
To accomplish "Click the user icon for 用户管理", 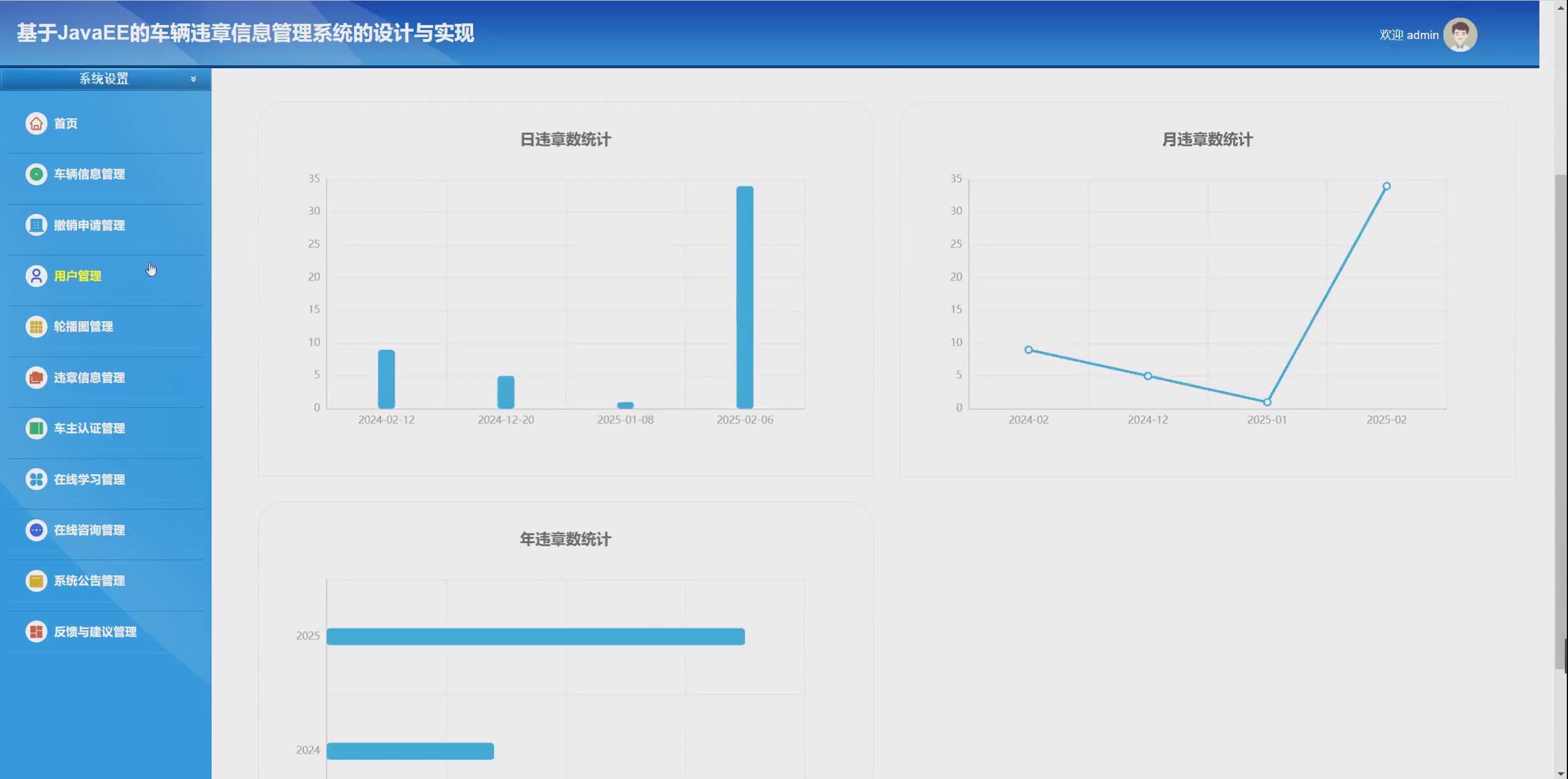I will coord(36,276).
